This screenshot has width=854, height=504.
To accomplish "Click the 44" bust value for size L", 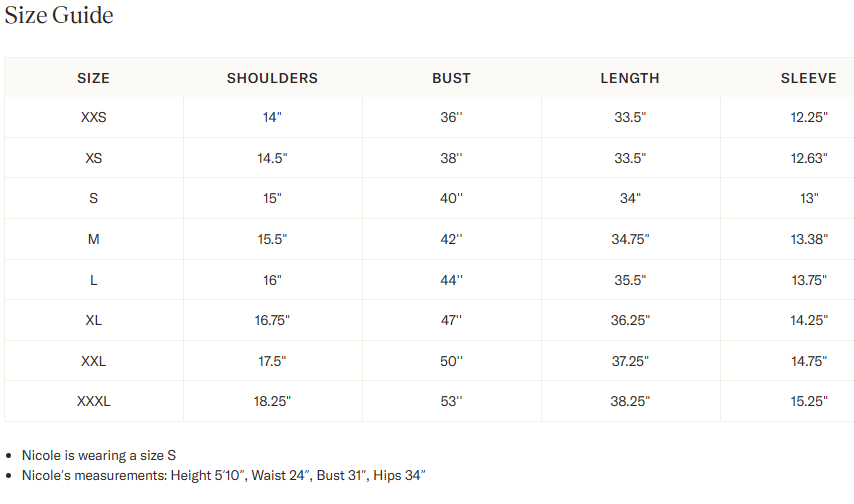I will [x=451, y=280].
